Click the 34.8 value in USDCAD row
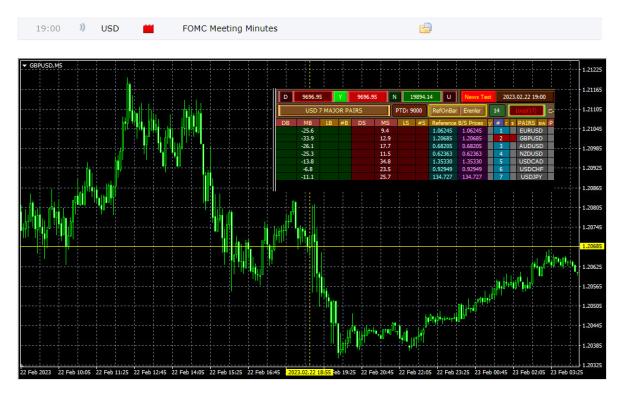Screen dimensions: 625x398 point(385,161)
